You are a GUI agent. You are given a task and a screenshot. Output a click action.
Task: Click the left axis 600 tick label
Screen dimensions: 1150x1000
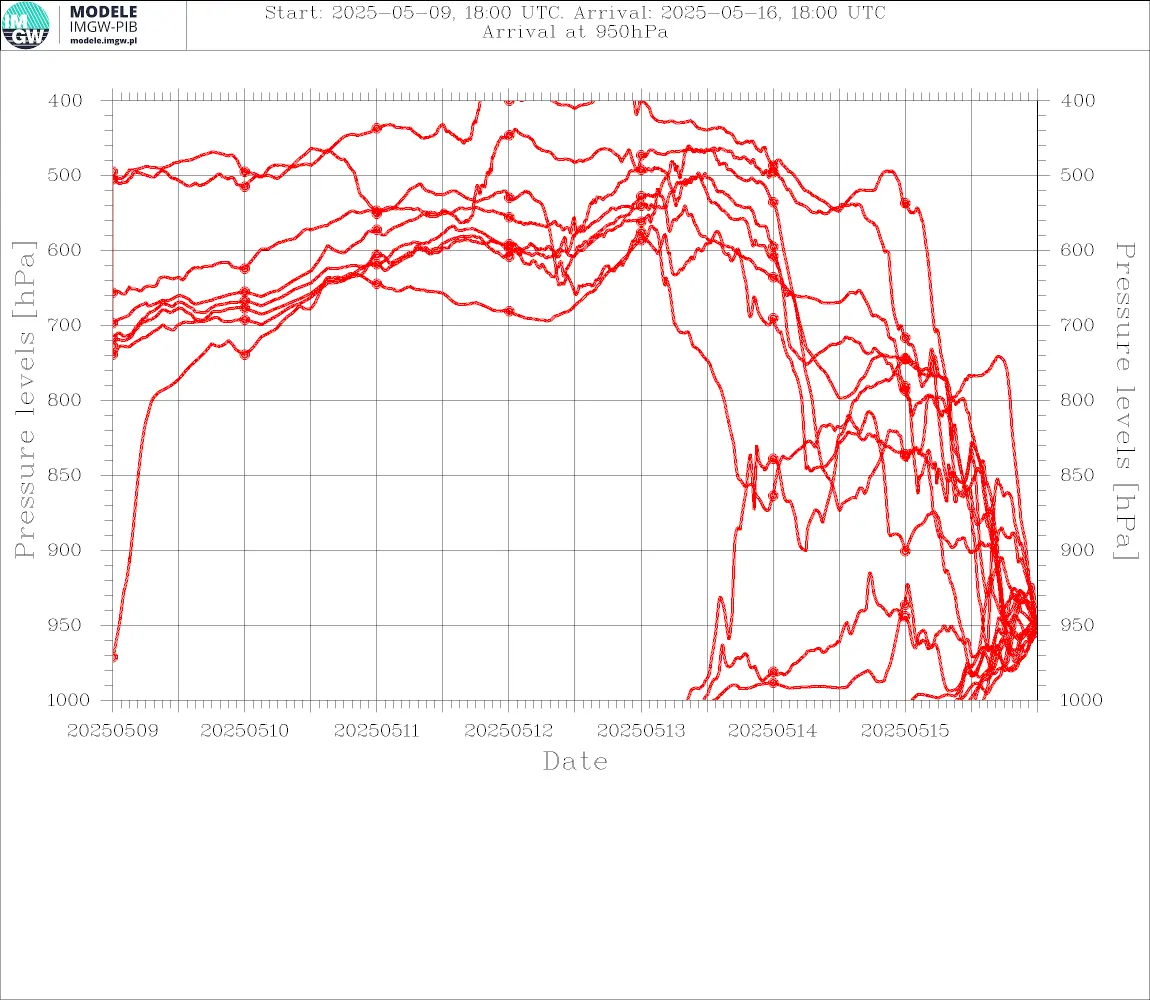point(65,250)
